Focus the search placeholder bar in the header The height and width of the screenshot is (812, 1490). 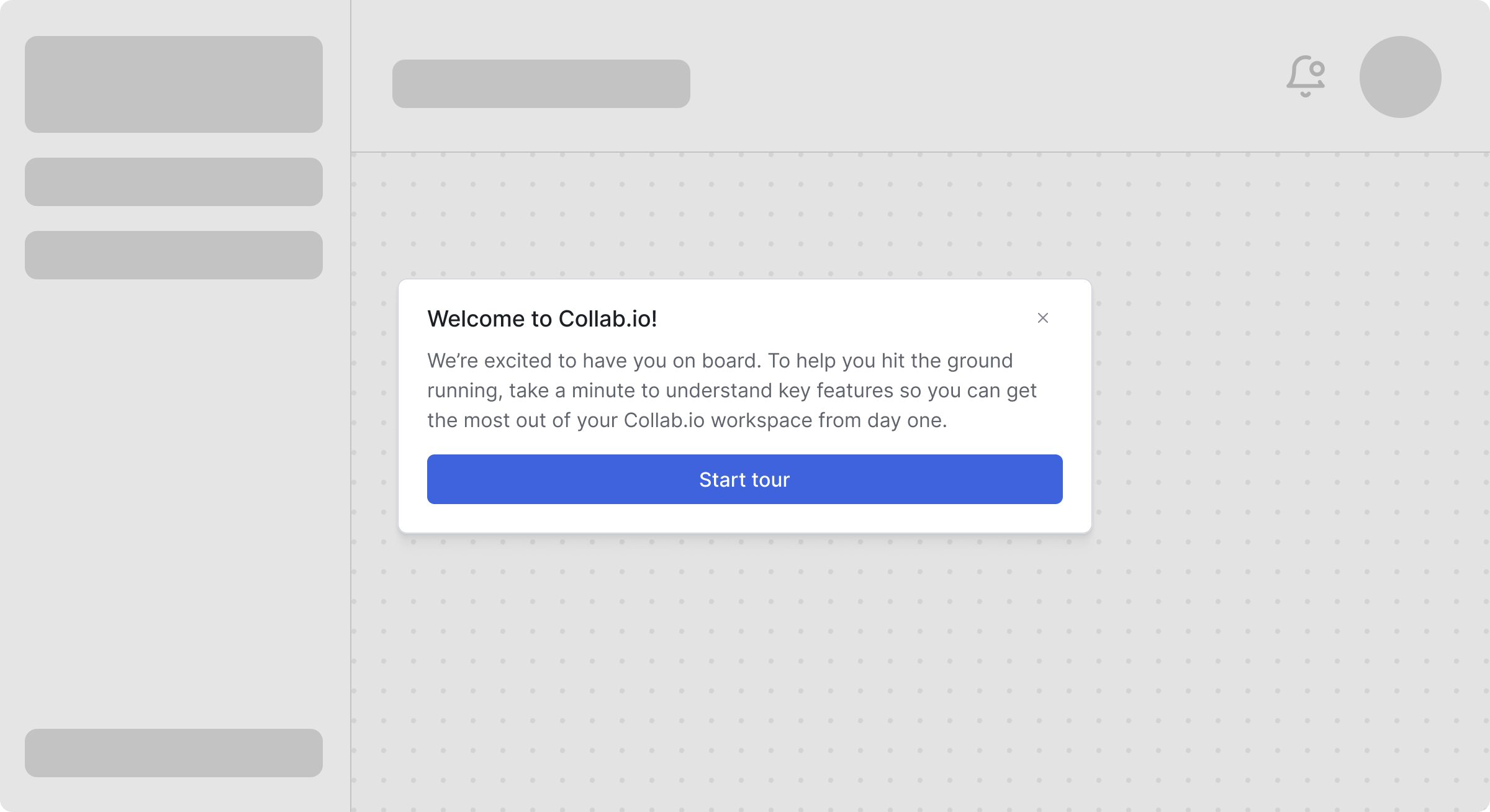point(541,83)
